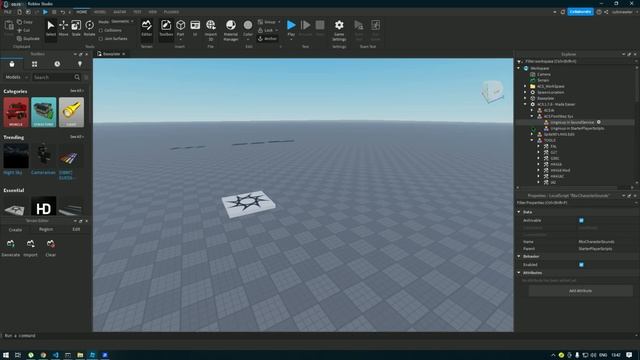Activate the Scale tool

[x=76, y=29]
